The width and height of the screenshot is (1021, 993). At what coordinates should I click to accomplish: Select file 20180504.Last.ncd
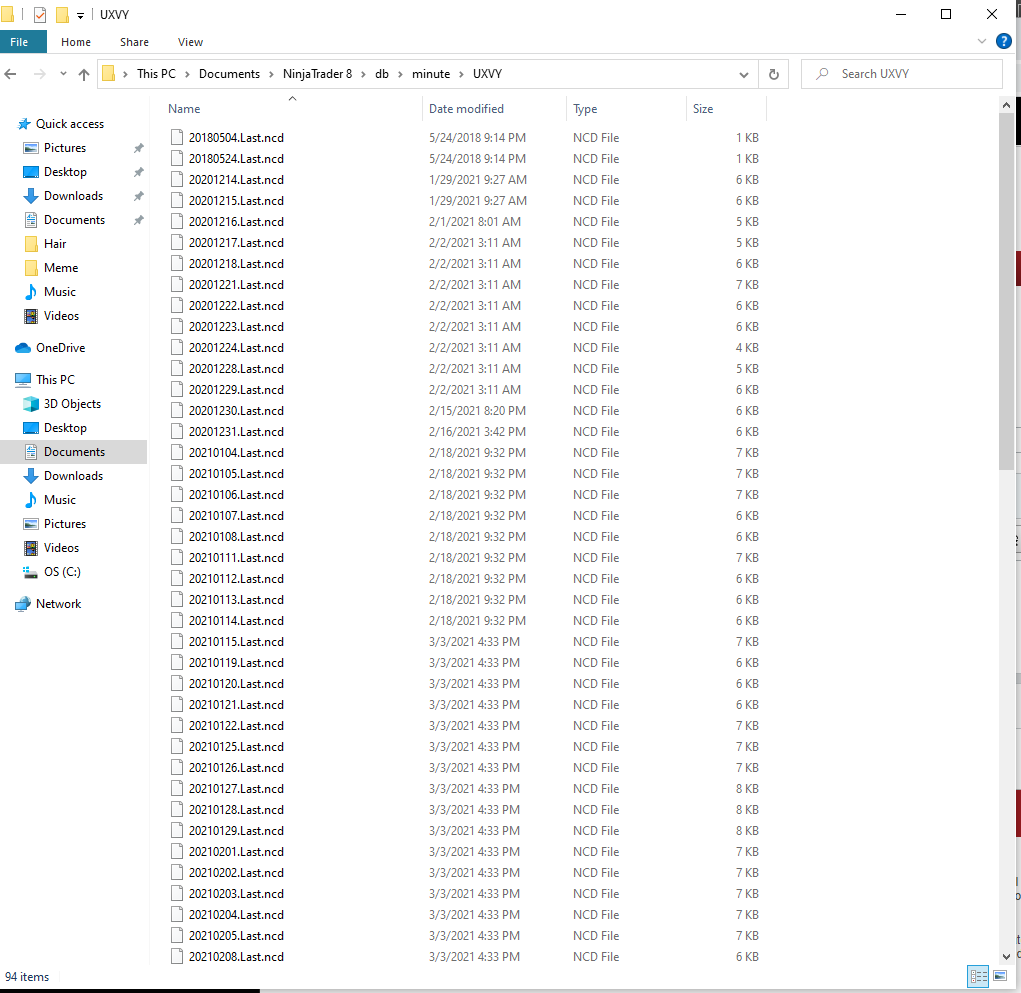[x=236, y=138]
